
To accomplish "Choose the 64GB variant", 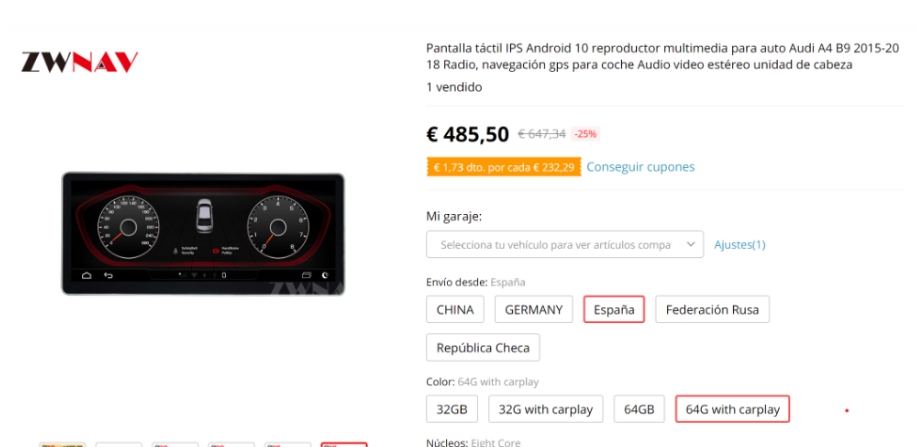I will (639, 409).
